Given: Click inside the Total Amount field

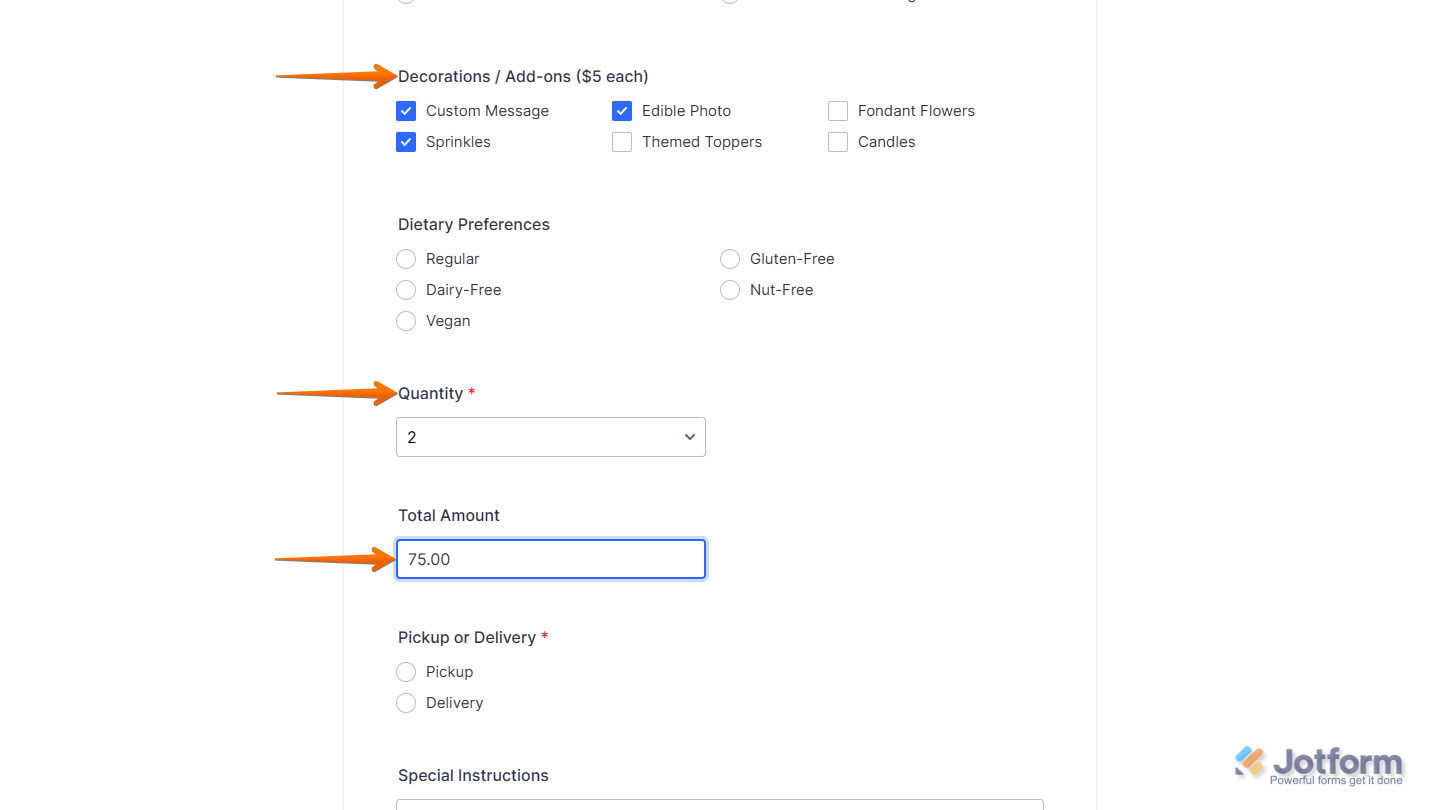Looking at the screenshot, I should click(x=550, y=559).
